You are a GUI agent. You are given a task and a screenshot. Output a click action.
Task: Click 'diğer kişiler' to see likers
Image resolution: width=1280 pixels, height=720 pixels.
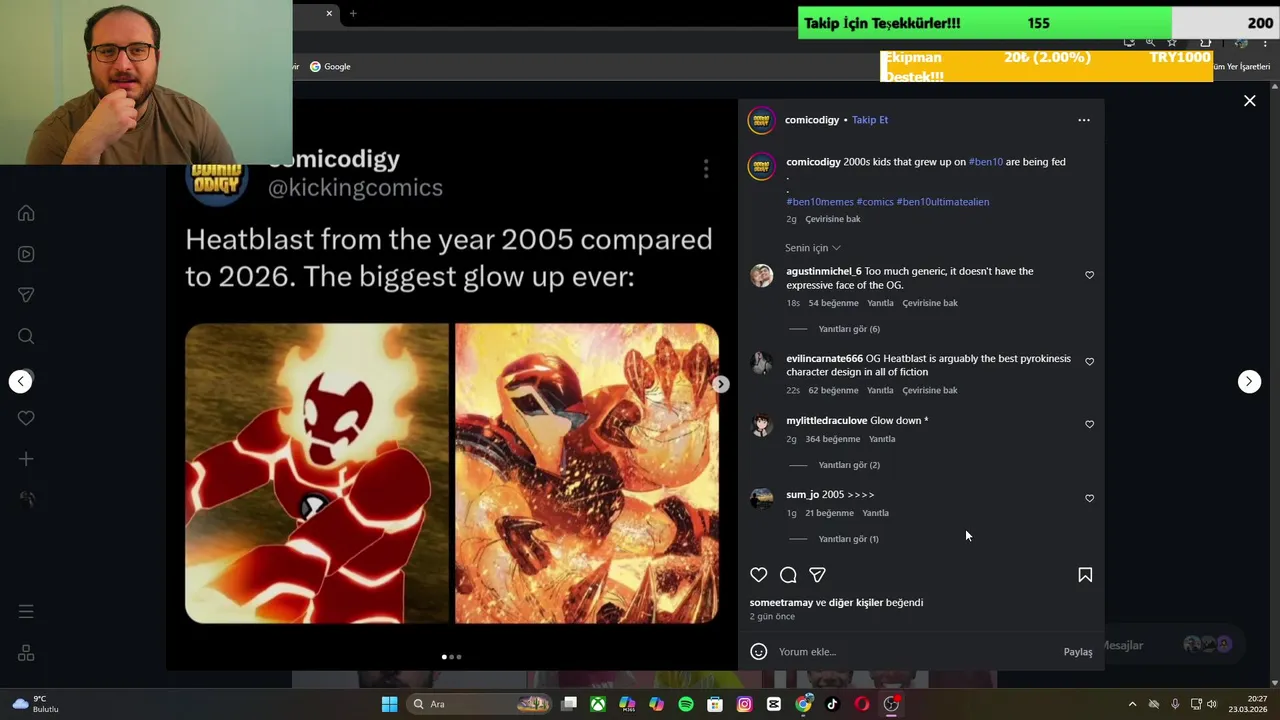click(856, 603)
